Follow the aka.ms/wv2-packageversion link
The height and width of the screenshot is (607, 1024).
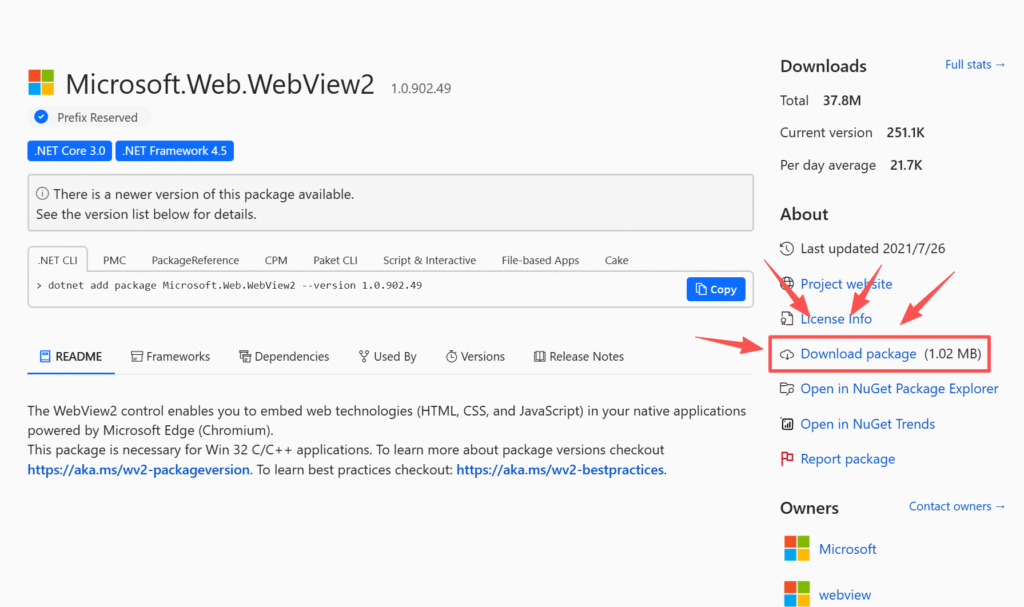coord(138,470)
